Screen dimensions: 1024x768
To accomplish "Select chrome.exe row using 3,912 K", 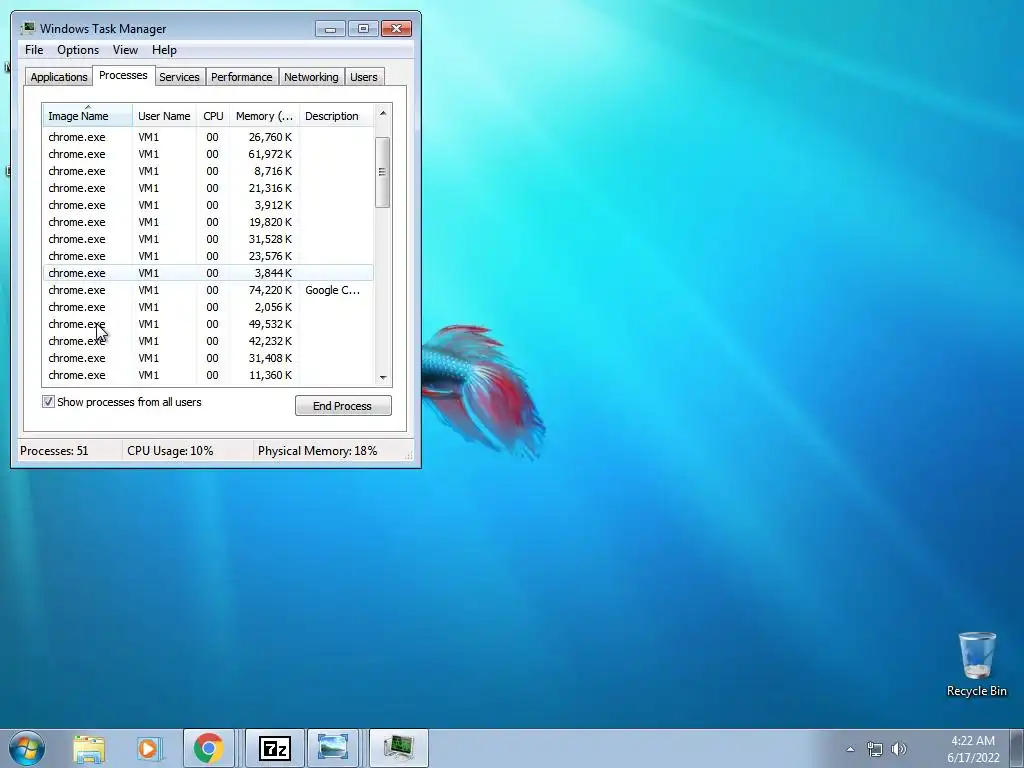I will [208, 205].
